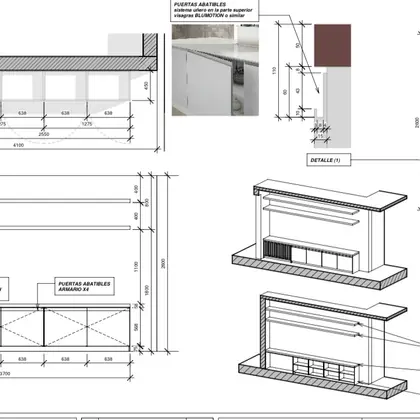Click the 1100 vertical dimension in elevation

[136, 267]
